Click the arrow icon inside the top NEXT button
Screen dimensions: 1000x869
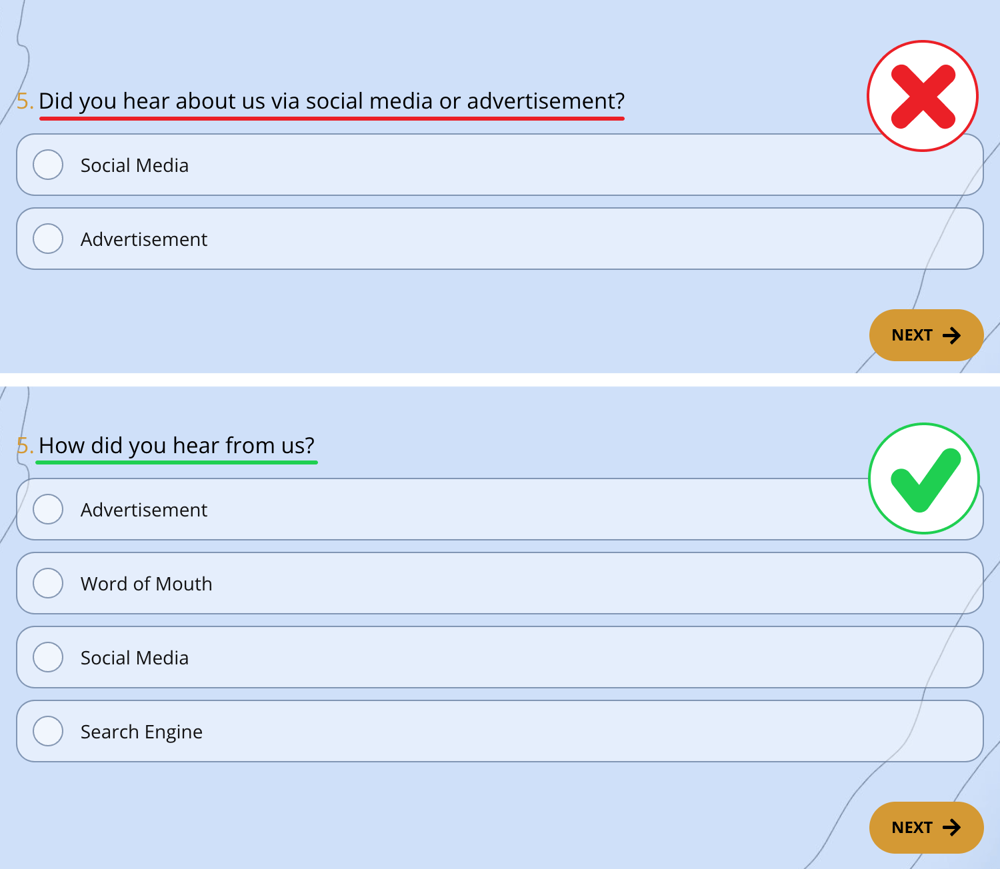[954, 335]
